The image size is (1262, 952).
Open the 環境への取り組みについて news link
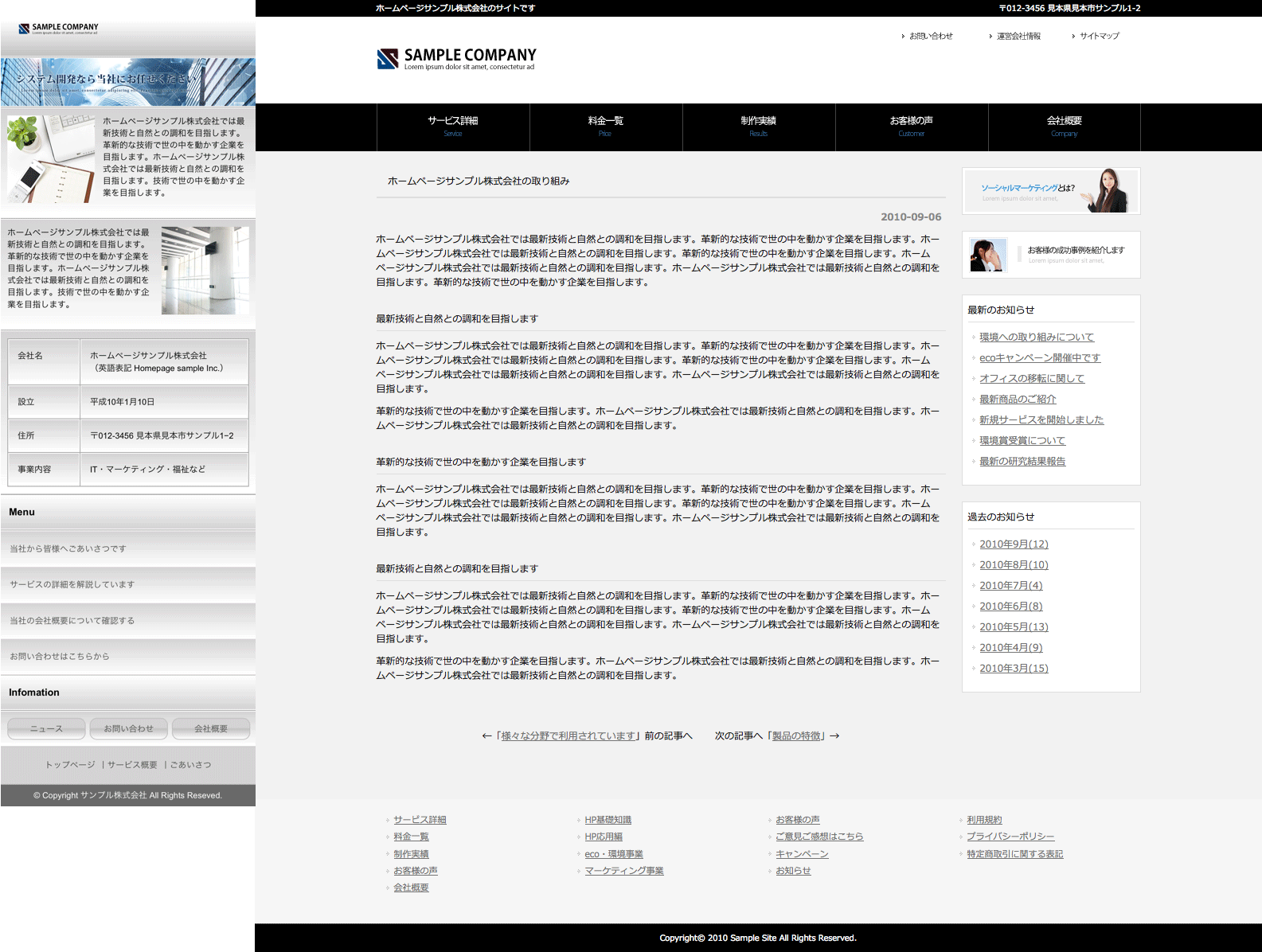point(1037,337)
